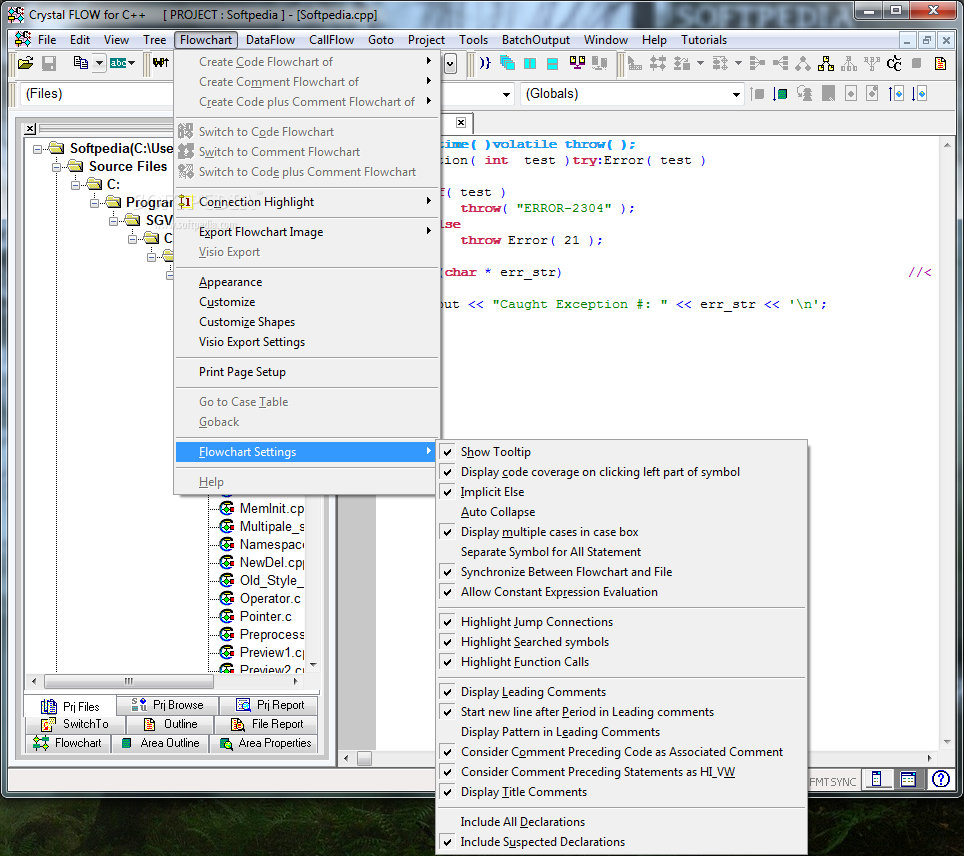
Task: Click the 'CC' toolbar icon
Action: [894, 63]
